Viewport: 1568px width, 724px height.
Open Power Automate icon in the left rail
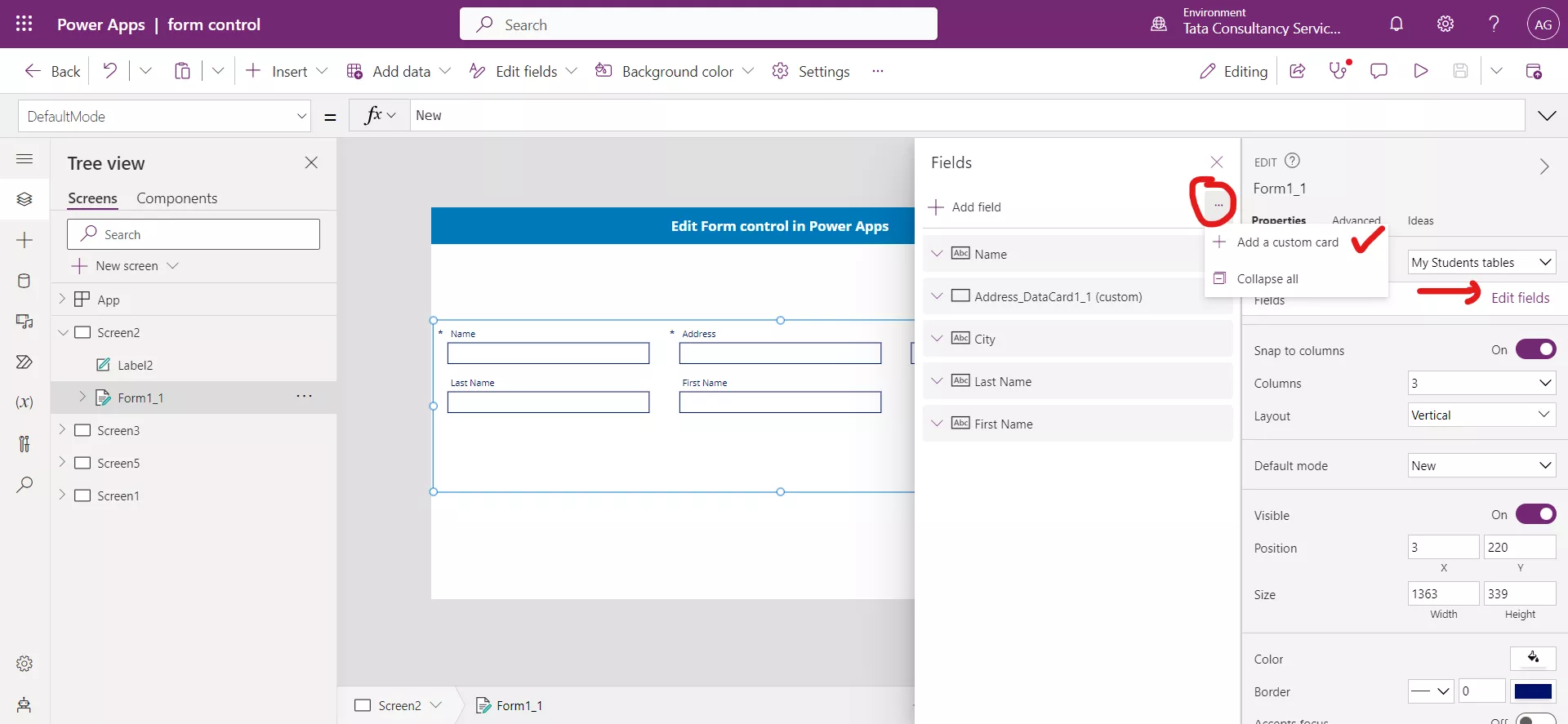(24, 362)
